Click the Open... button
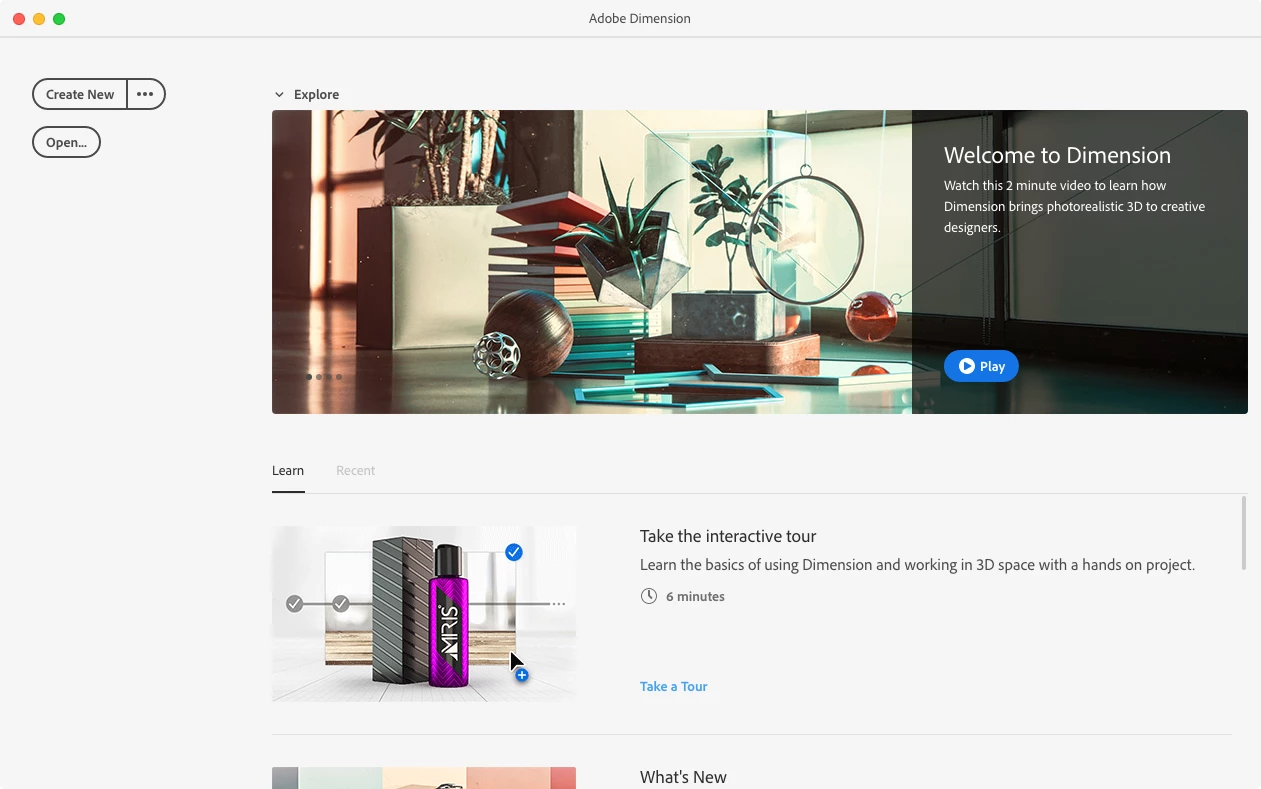This screenshot has height=789, width=1261. tap(66, 142)
